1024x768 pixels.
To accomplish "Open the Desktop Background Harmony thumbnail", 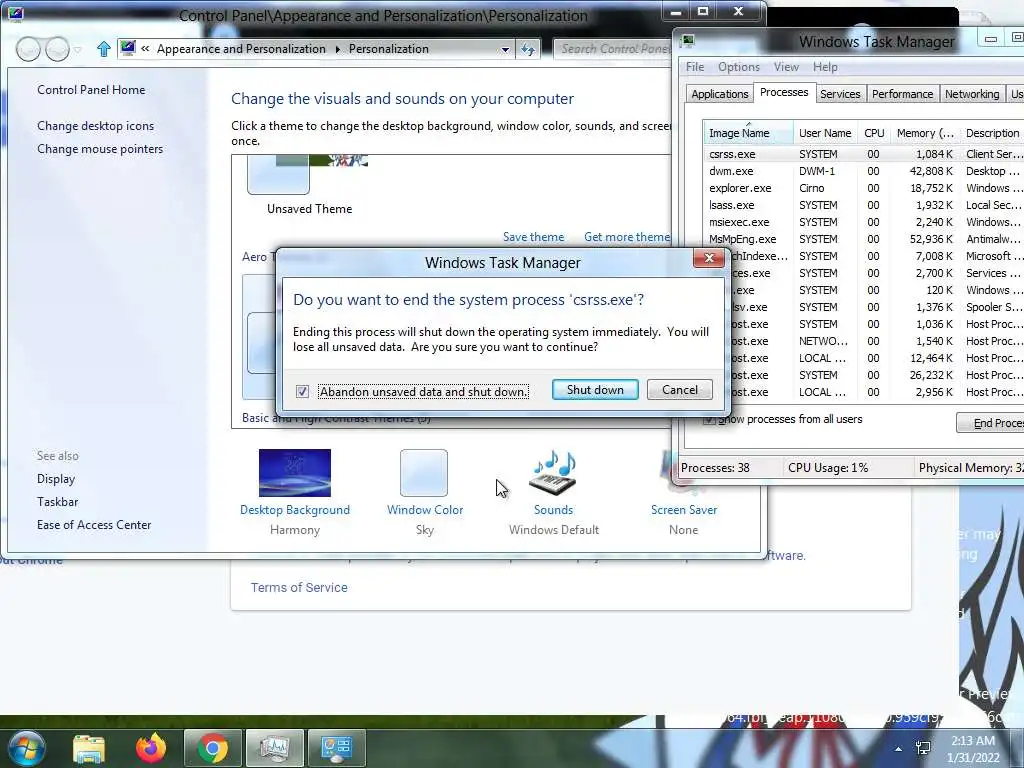I will click(295, 473).
